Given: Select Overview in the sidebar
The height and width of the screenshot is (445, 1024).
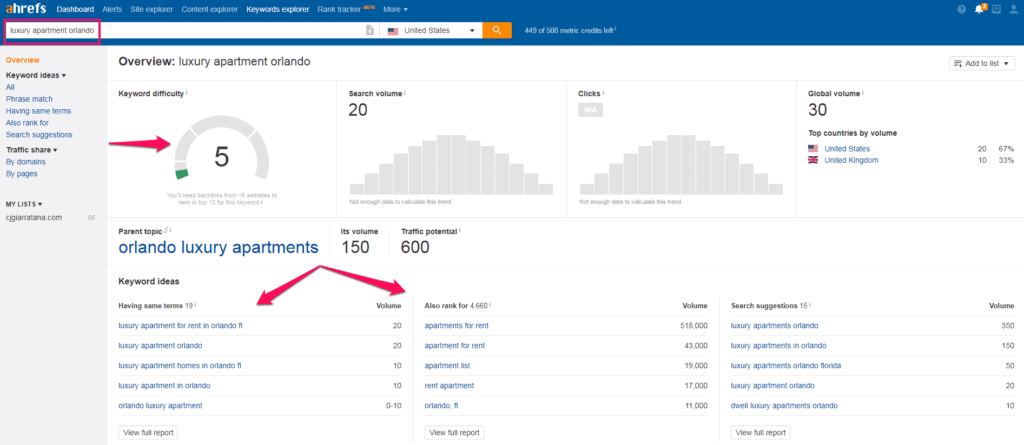Looking at the screenshot, I should click(x=23, y=60).
